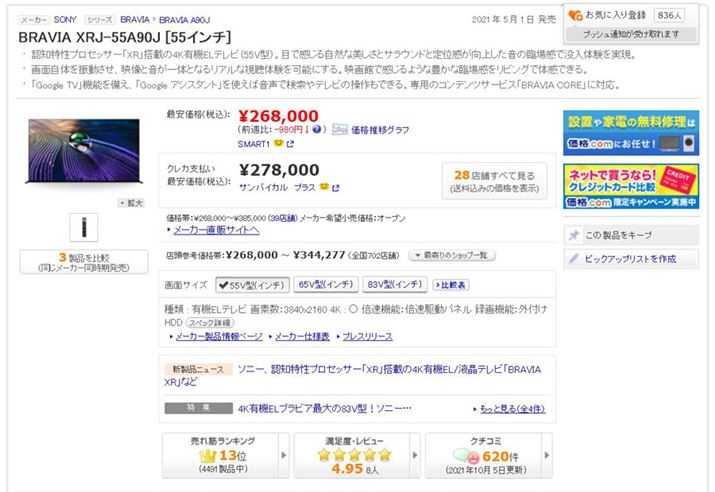Click the help question mark beside -980円
The image size is (715, 492).
tap(317, 129)
